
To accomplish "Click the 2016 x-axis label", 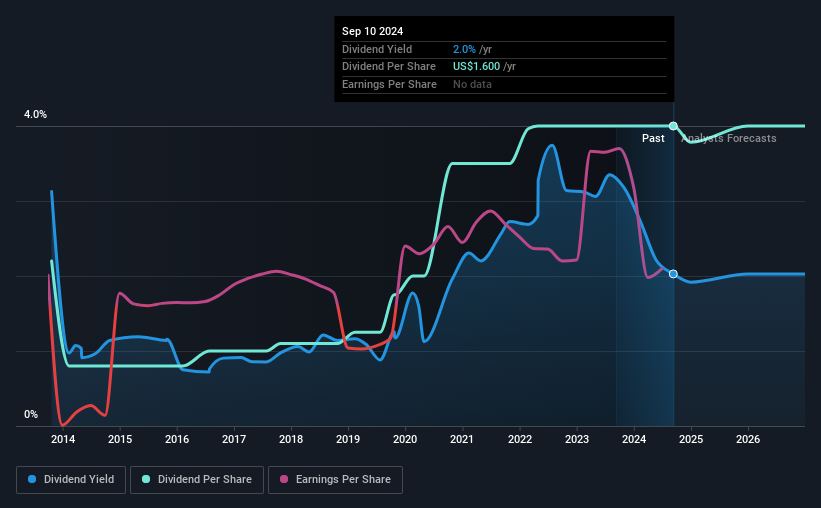I will [177, 439].
